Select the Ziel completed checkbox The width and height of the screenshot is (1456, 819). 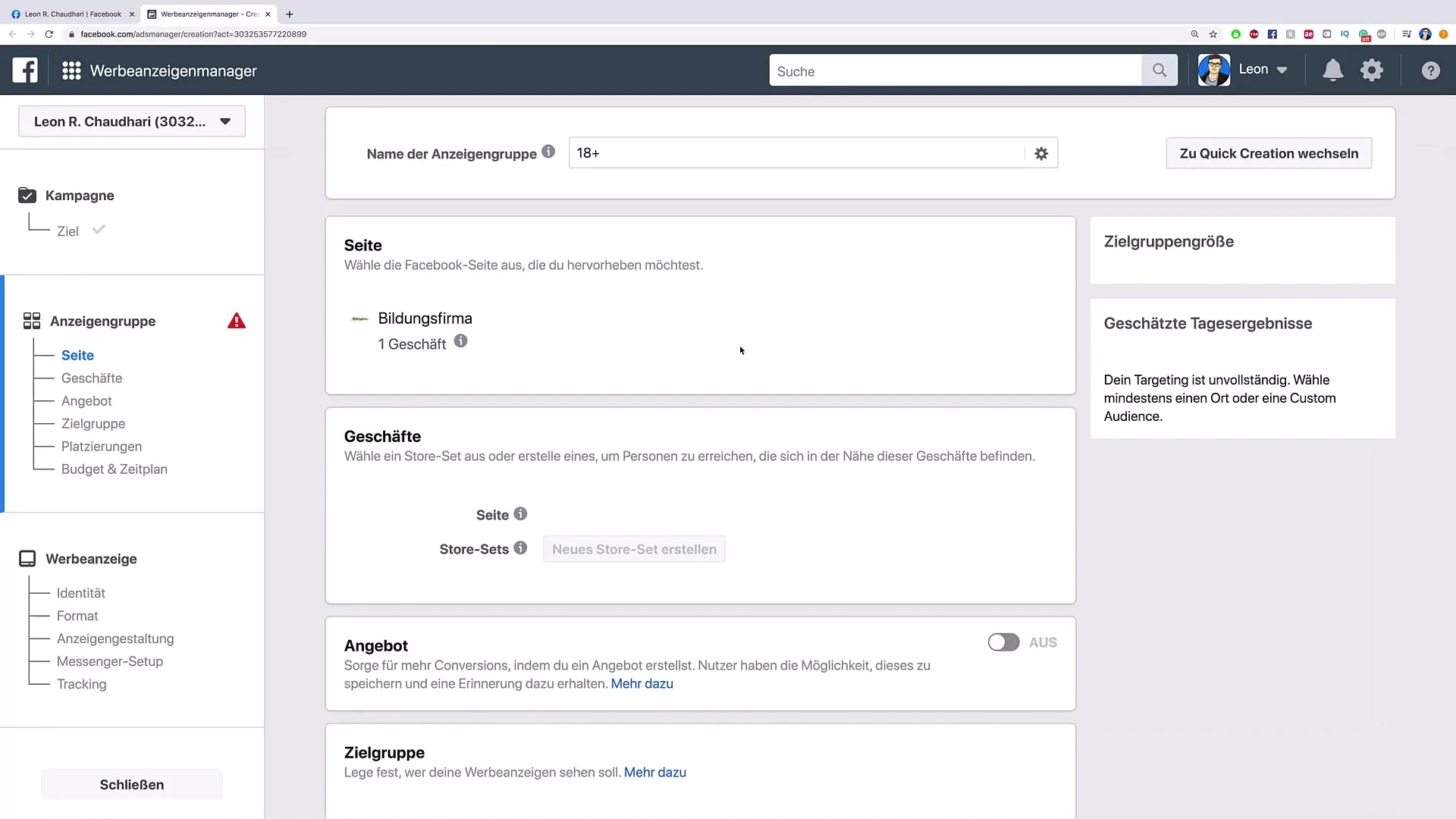(x=98, y=230)
